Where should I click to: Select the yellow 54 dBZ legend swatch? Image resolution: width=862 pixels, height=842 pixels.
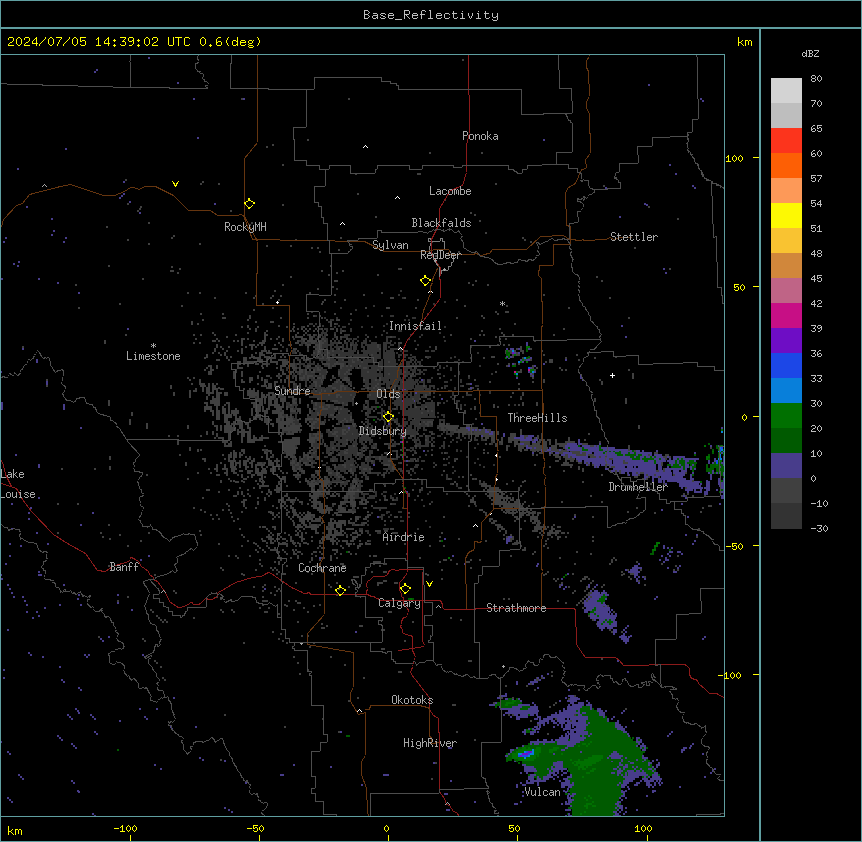pos(786,215)
